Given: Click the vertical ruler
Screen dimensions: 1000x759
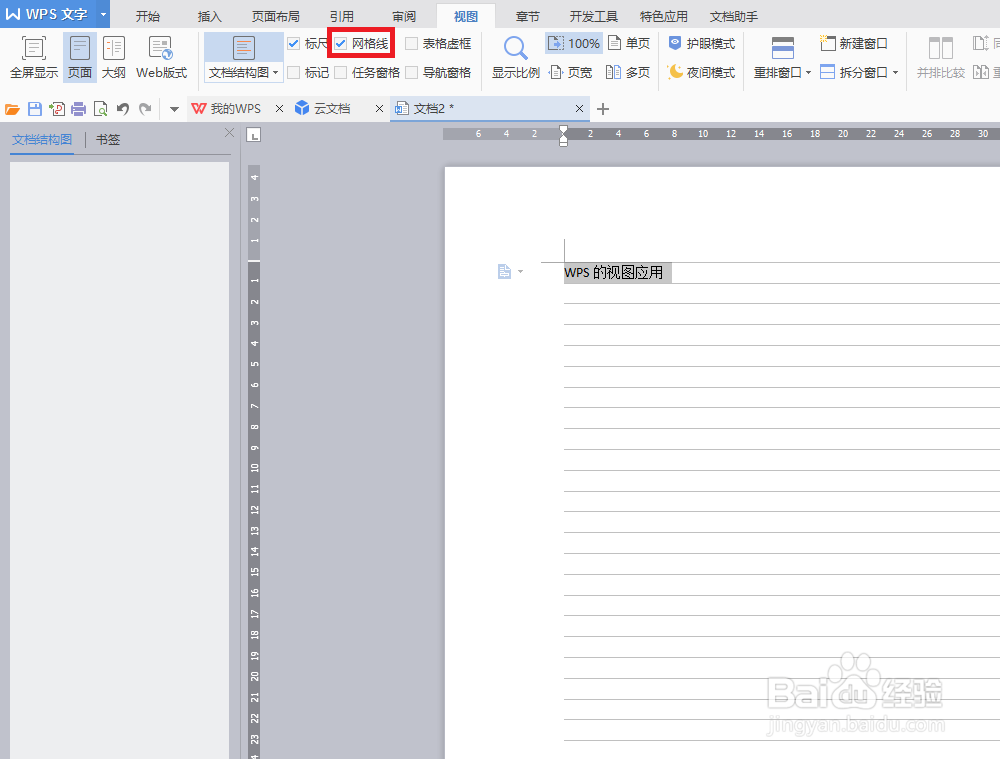Looking at the screenshot, I should tap(254, 462).
